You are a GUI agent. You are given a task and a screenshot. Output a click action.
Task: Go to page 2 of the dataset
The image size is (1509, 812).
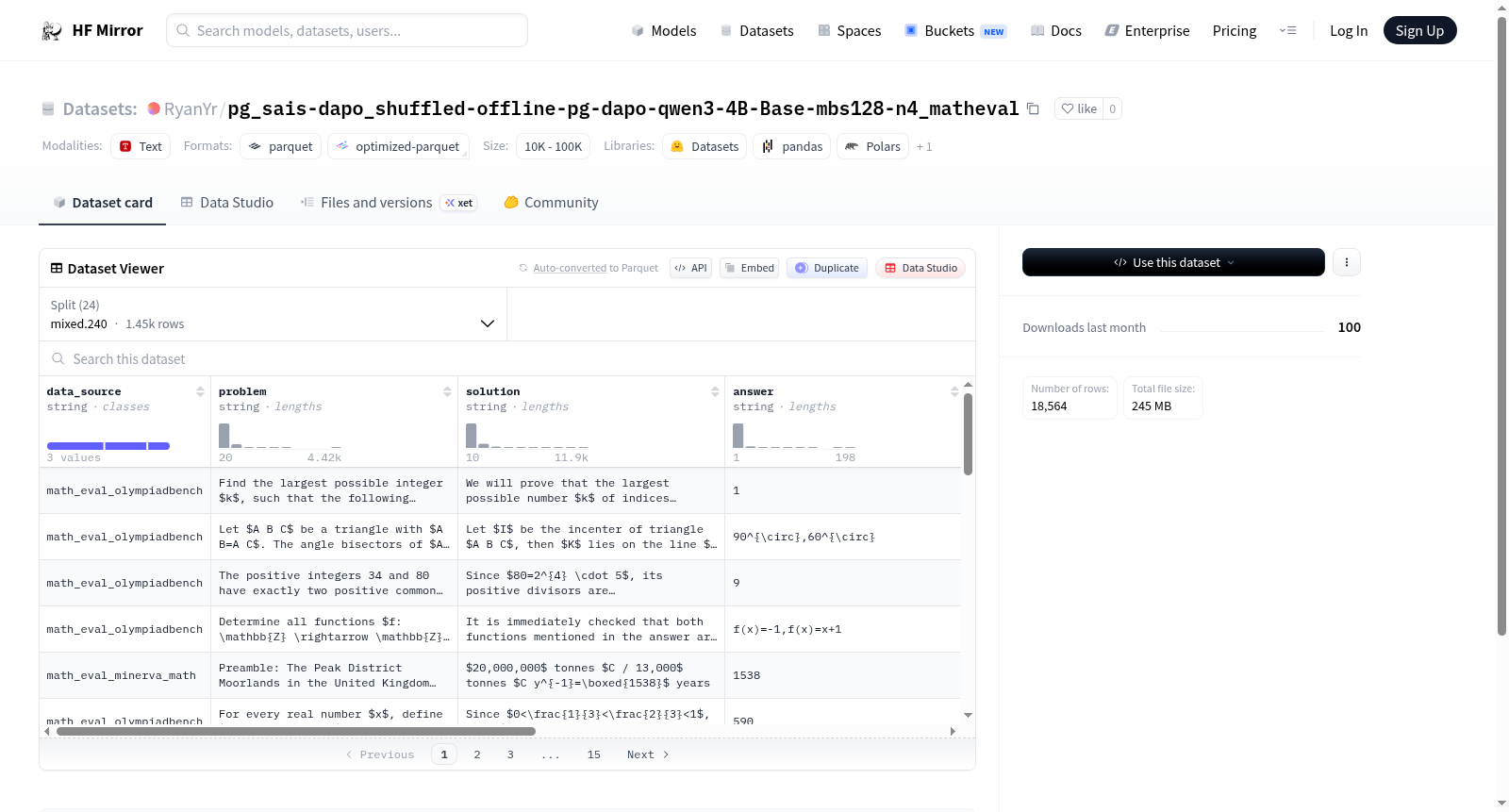pos(477,754)
